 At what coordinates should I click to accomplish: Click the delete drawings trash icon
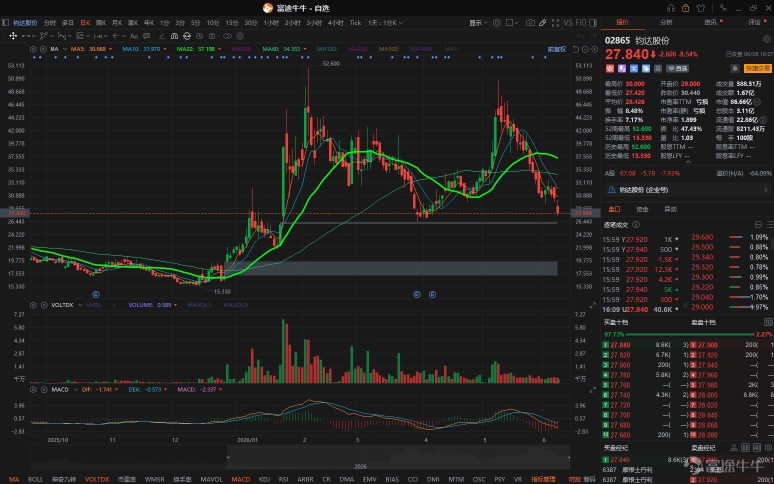click(212, 36)
